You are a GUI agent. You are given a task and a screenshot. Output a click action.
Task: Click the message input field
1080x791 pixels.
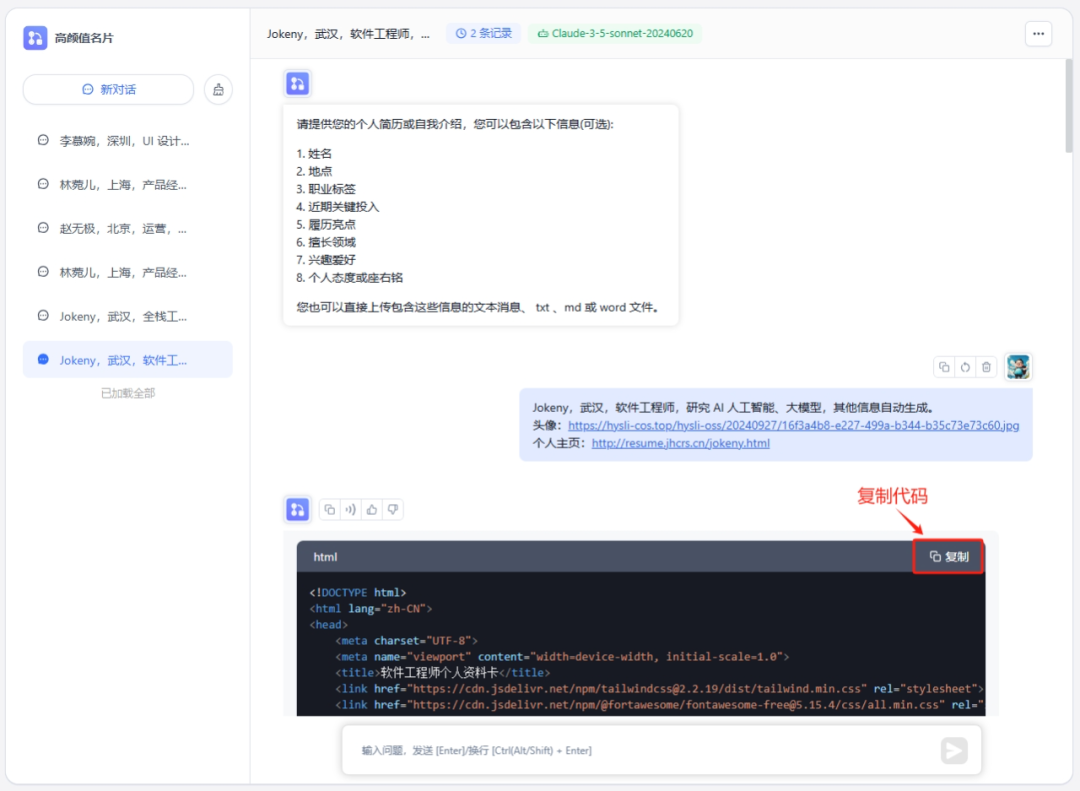[640, 750]
